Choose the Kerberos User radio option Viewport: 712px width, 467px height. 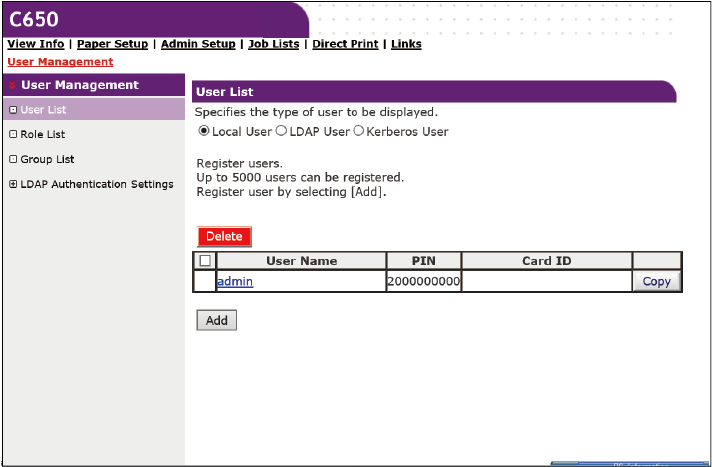tap(357, 132)
